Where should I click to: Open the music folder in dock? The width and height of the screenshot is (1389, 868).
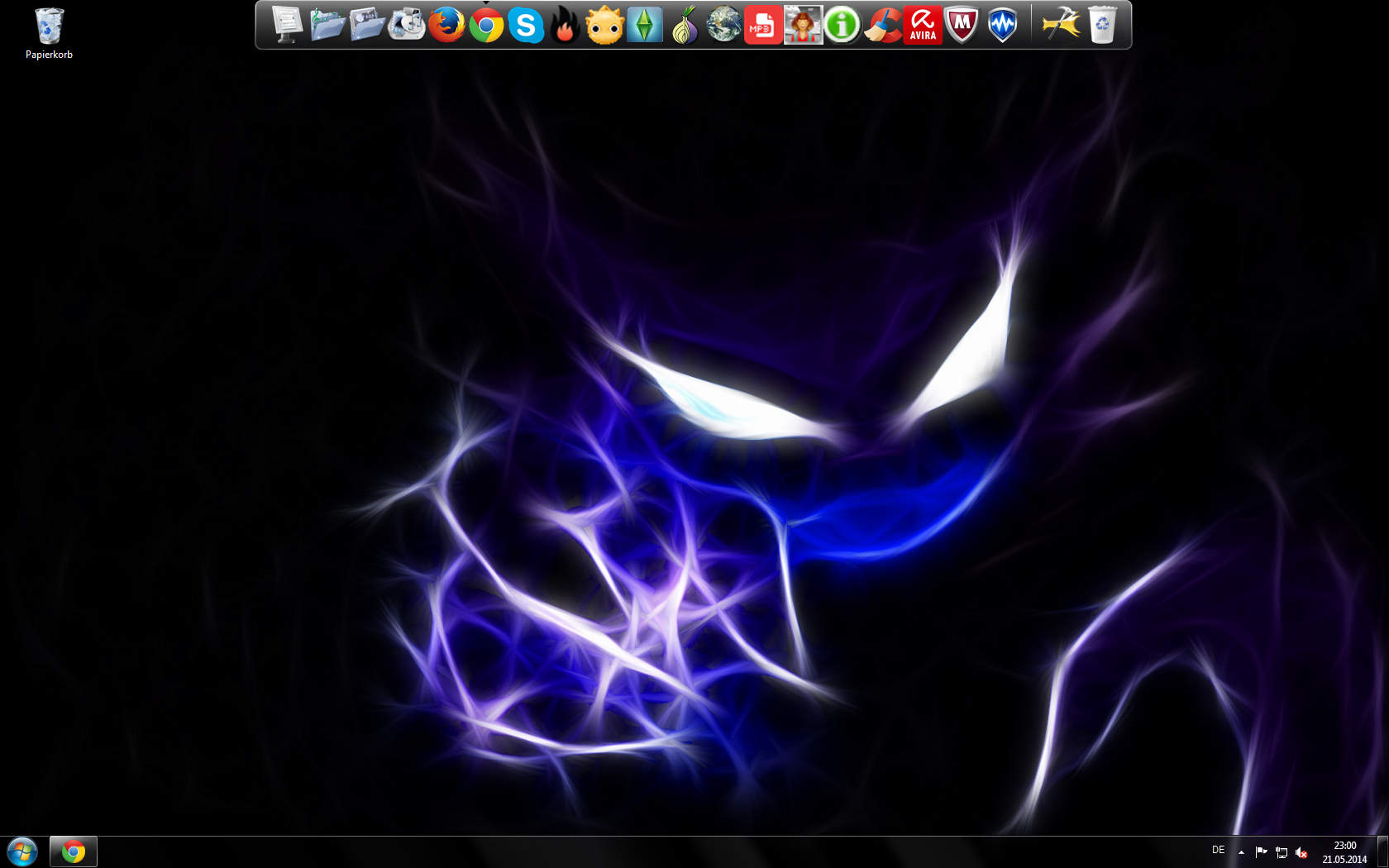[327, 25]
